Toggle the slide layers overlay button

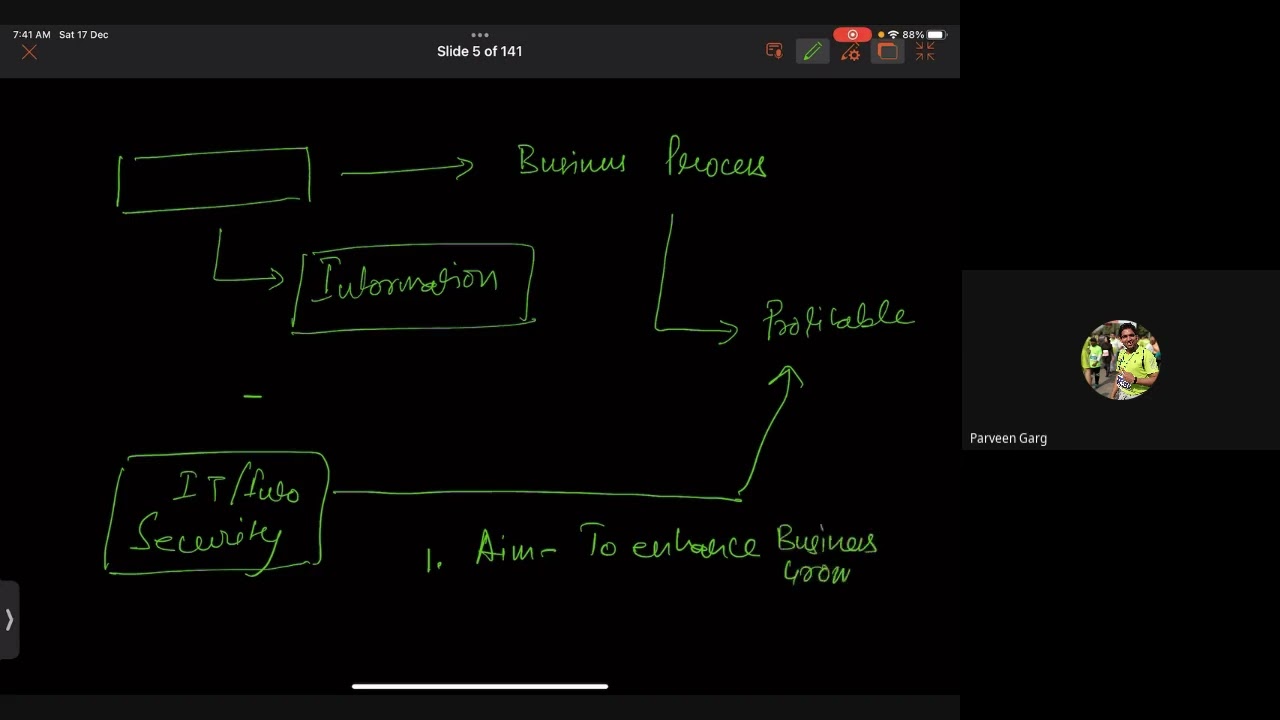888,52
